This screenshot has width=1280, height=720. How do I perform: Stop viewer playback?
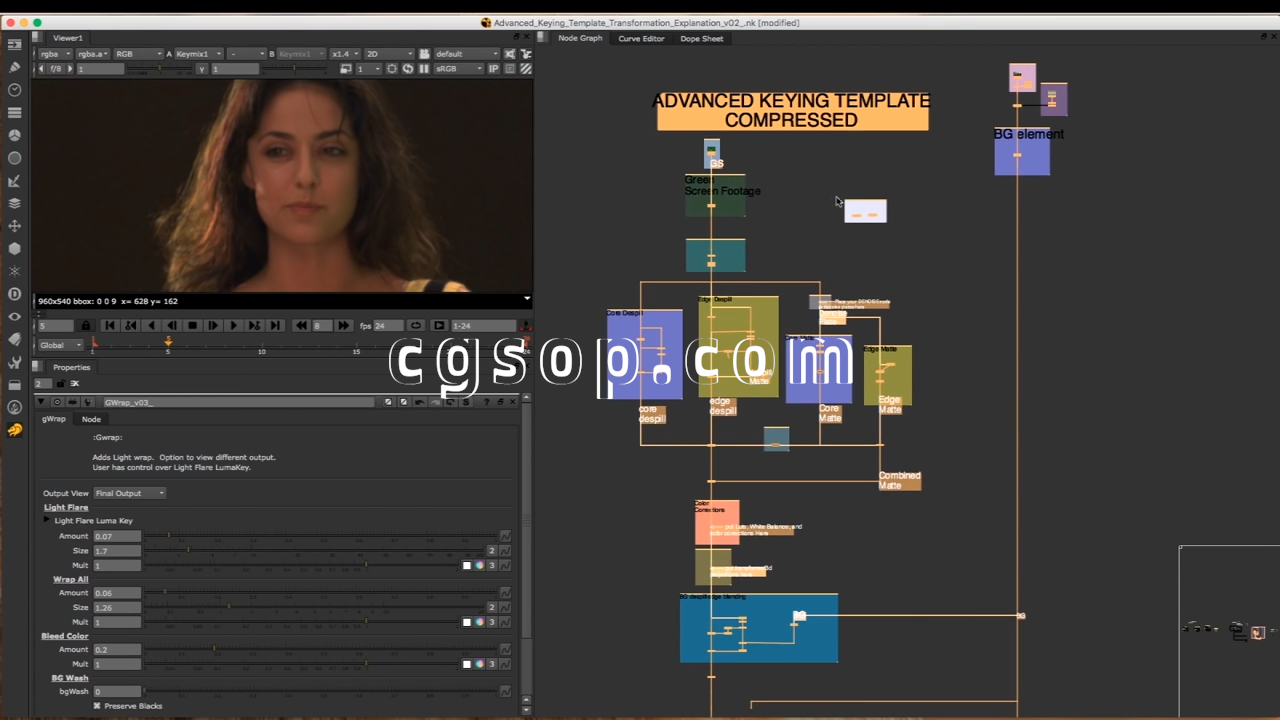pos(193,326)
